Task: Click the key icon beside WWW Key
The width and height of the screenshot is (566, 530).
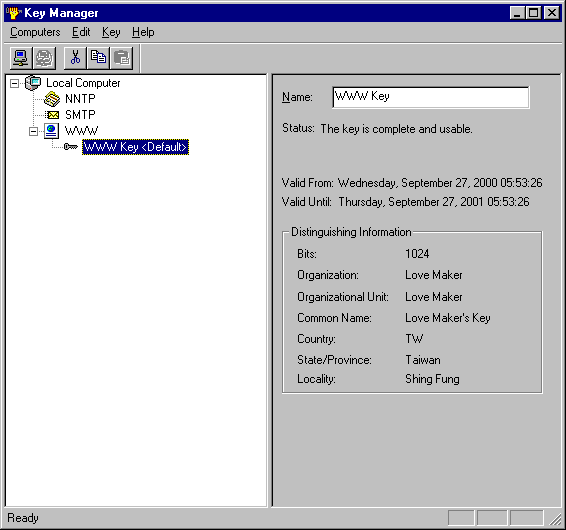Action: click(x=71, y=147)
